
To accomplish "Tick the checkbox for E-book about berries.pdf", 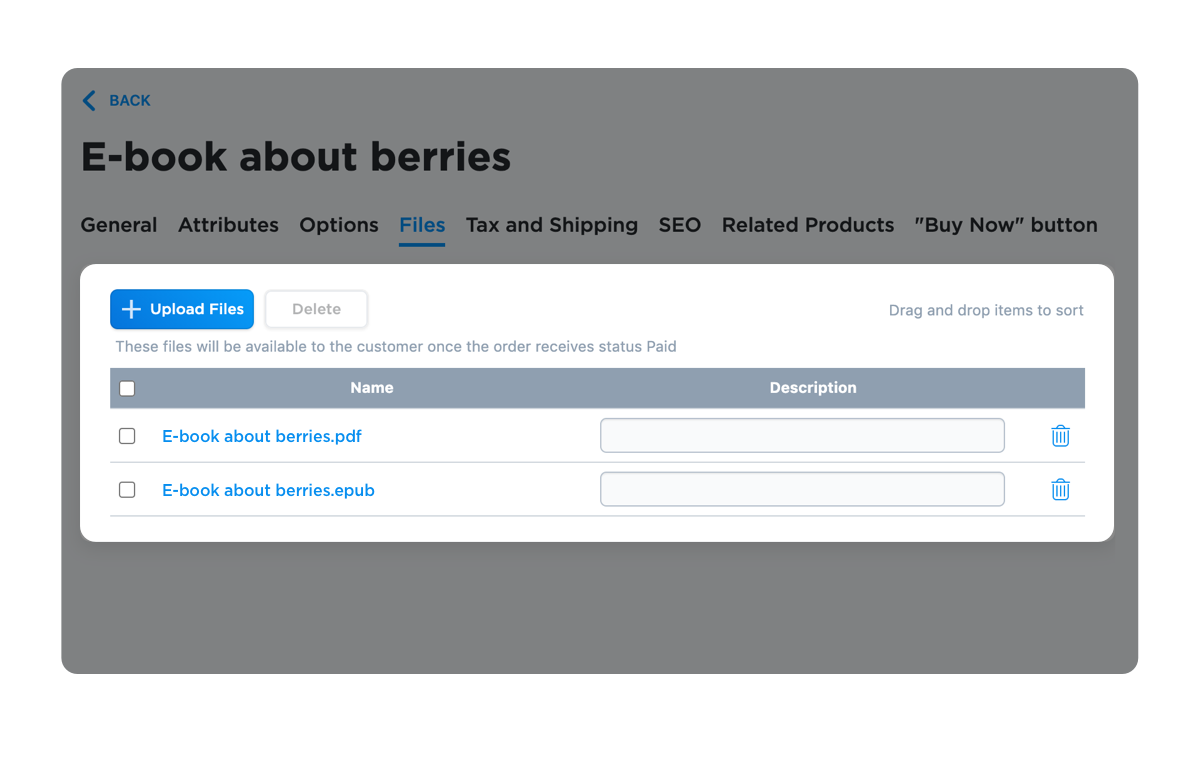I will (127, 436).
